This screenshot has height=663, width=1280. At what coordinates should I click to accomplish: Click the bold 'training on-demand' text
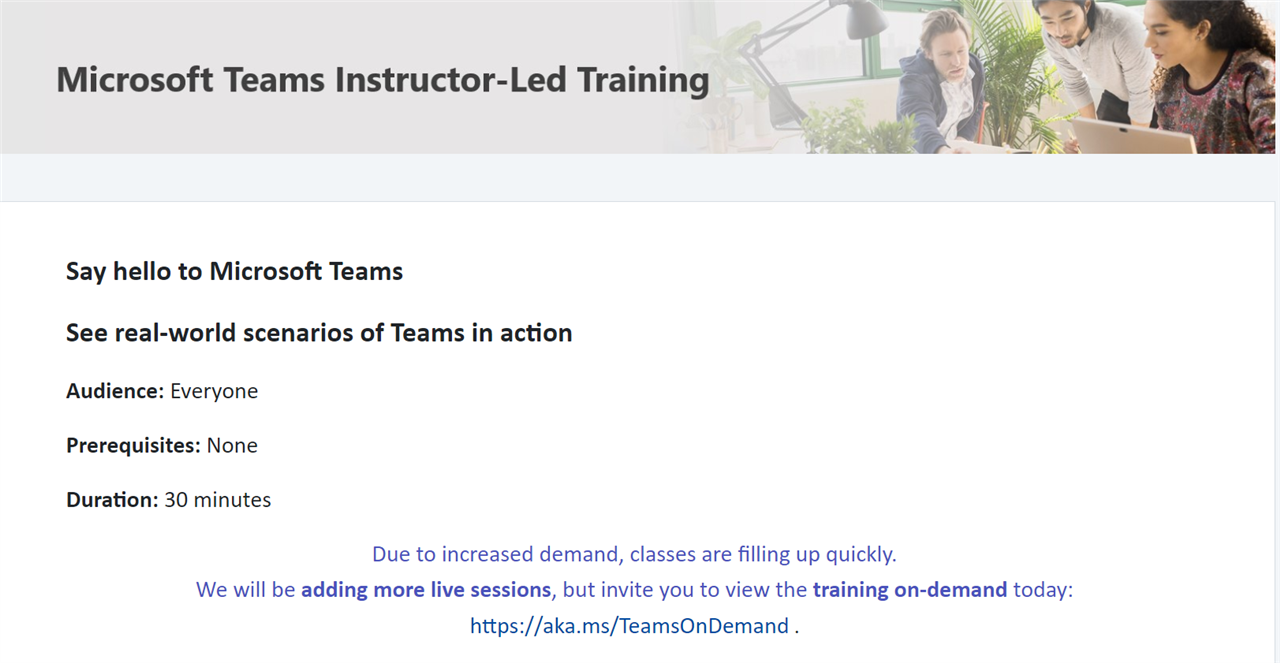(x=910, y=589)
